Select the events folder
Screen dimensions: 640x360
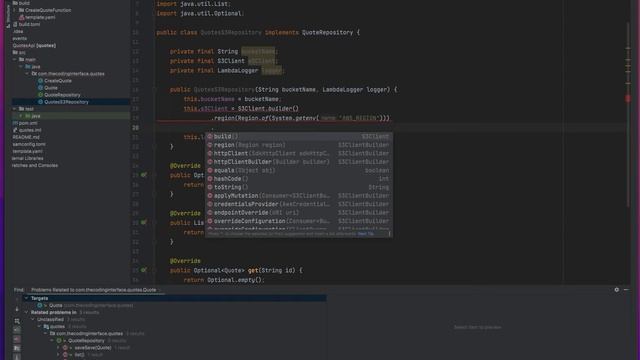pyautogui.click(x=19, y=38)
